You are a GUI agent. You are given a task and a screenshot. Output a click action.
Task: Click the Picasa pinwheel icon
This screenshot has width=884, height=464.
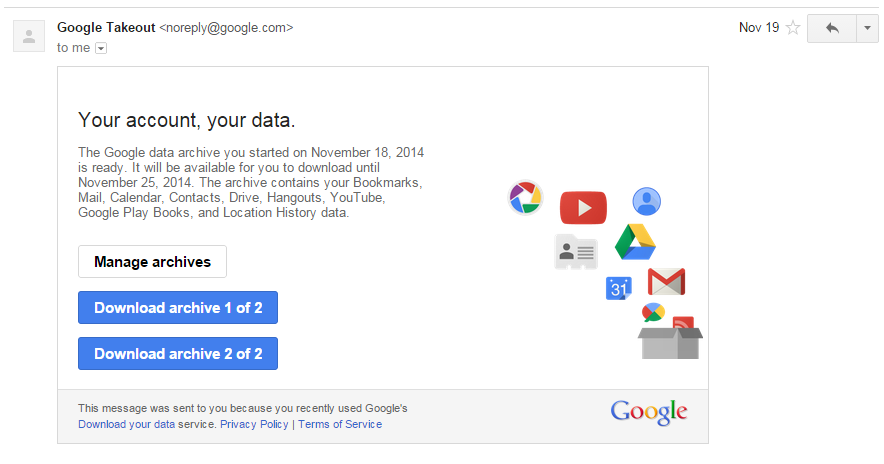coord(525,197)
